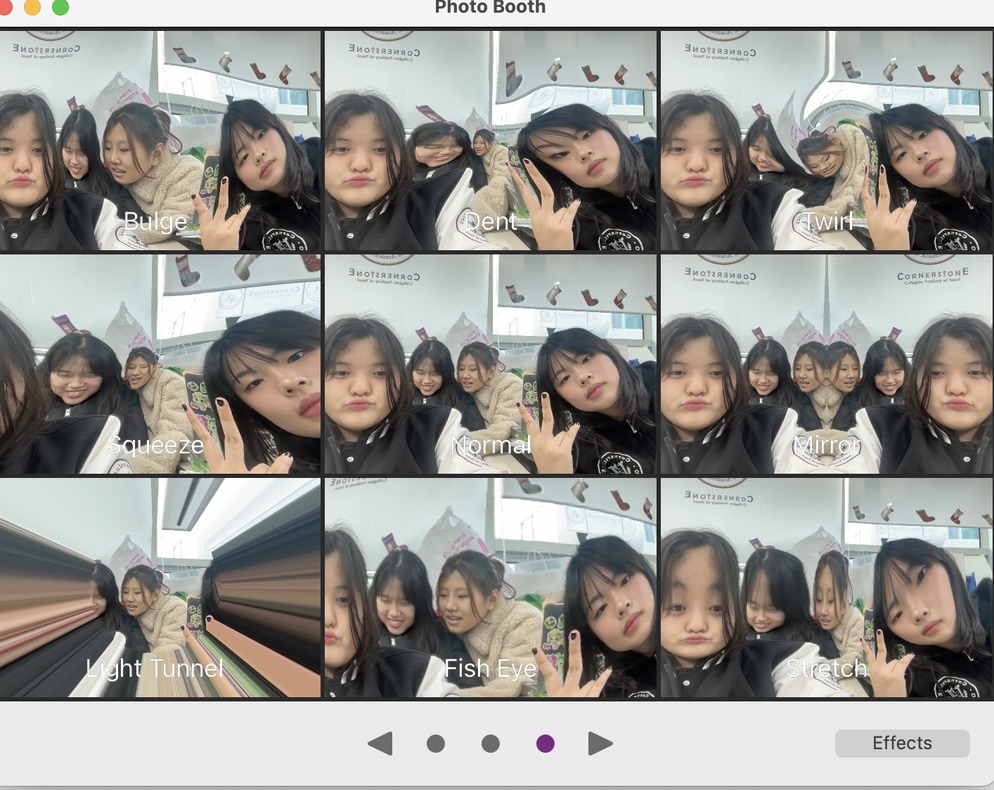Pick the Light Tunnel effect tile
Screen dimensions: 994x790
[x=160, y=588]
